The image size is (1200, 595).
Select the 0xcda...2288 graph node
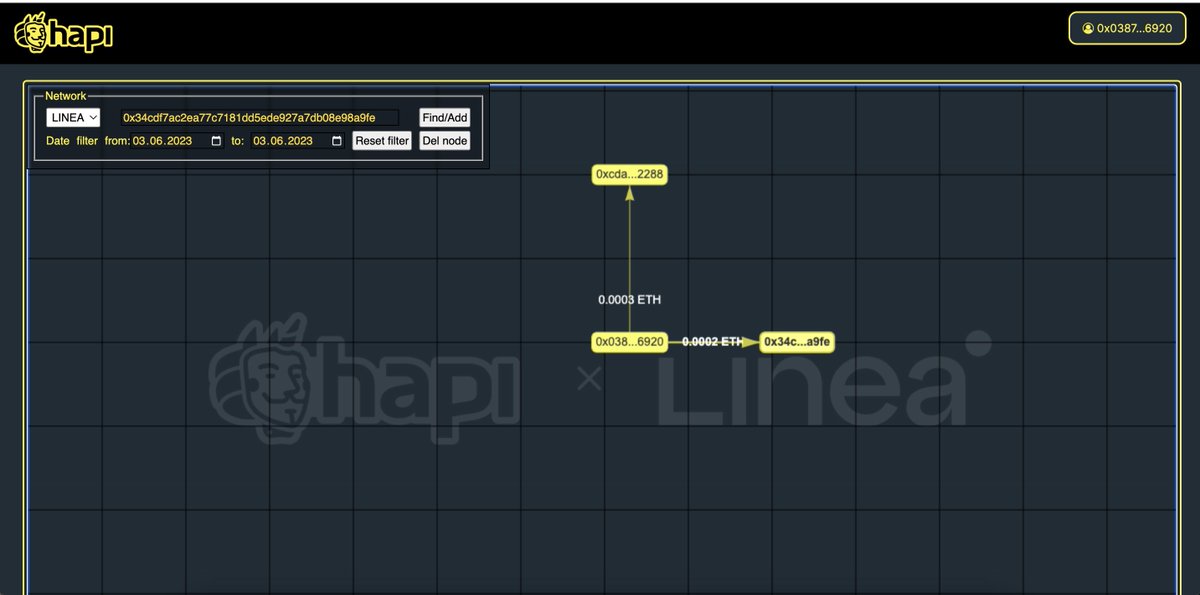pos(629,174)
